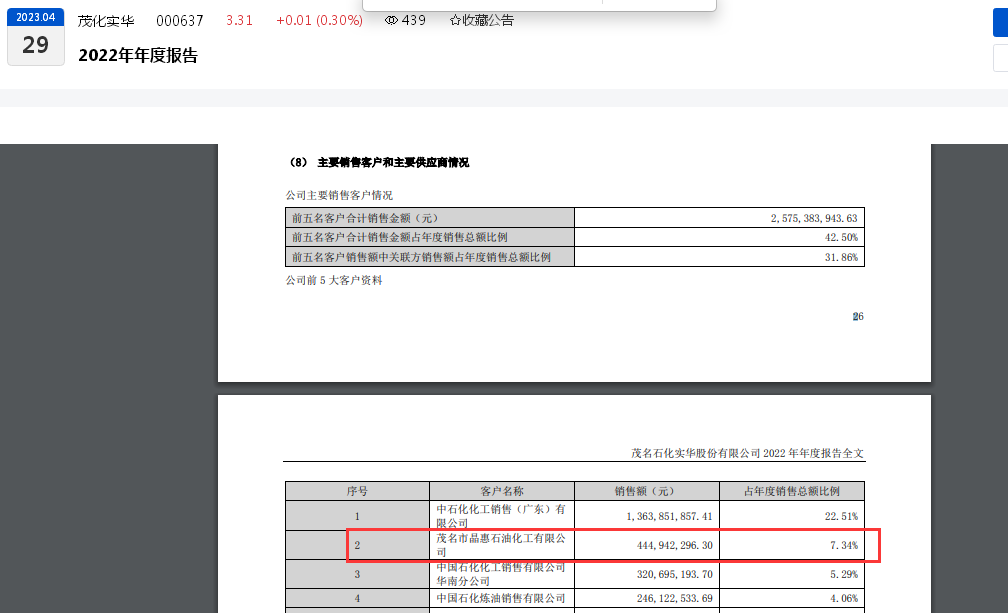The image size is (1008, 613).
Task: Click the sales amount 320,695,193.70
Action: [x=675, y=574]
